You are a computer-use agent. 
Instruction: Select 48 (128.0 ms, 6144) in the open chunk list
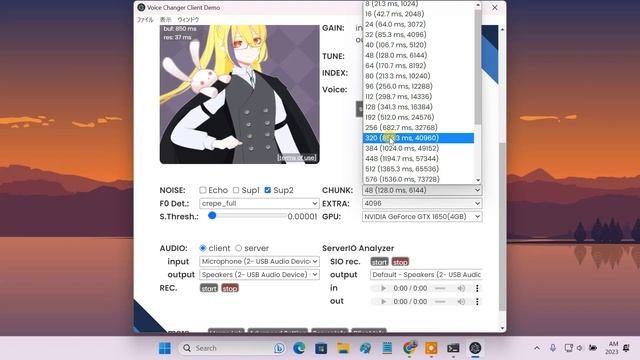tap(418, 55)
